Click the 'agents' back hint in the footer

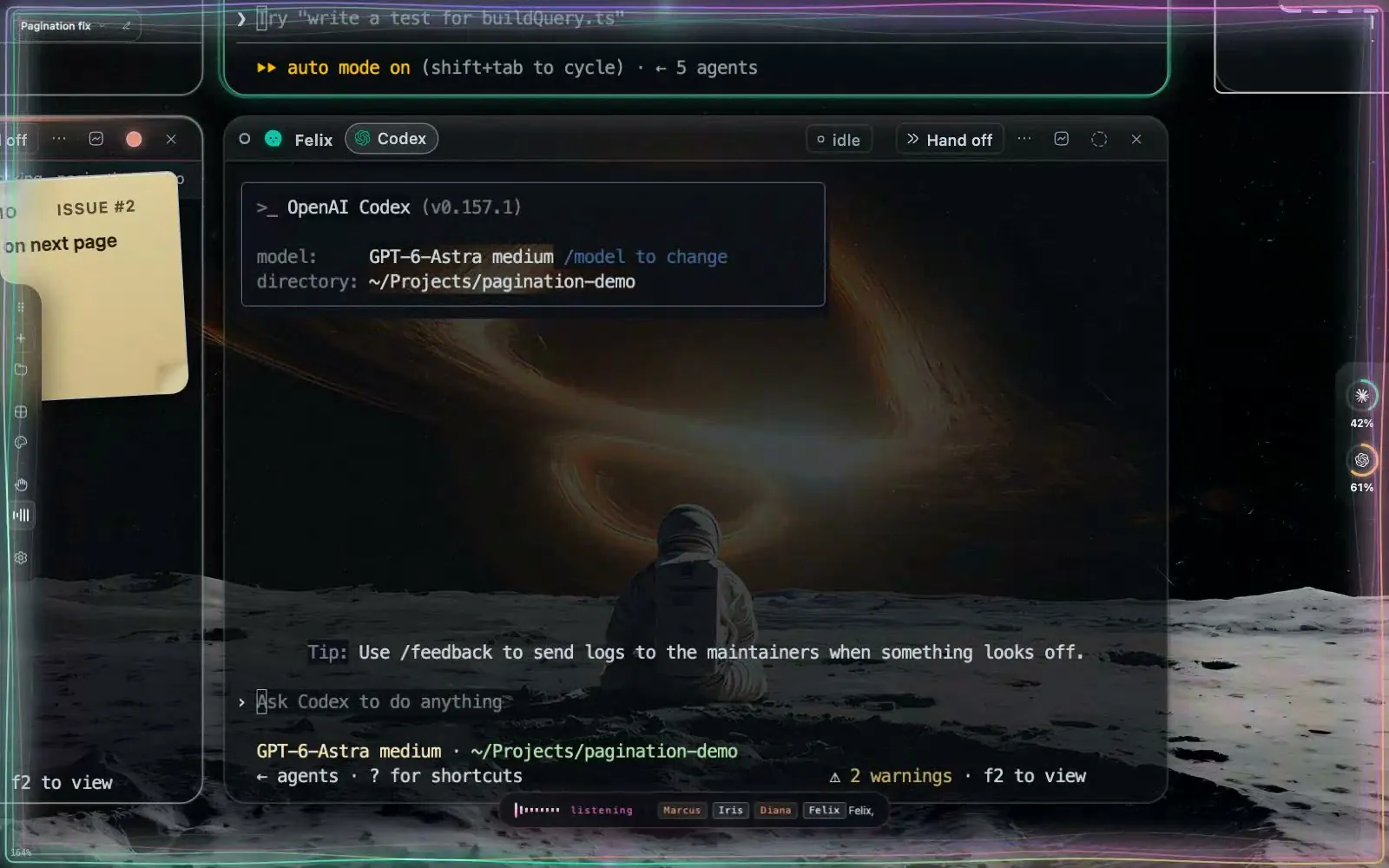(x=297, y=776)
